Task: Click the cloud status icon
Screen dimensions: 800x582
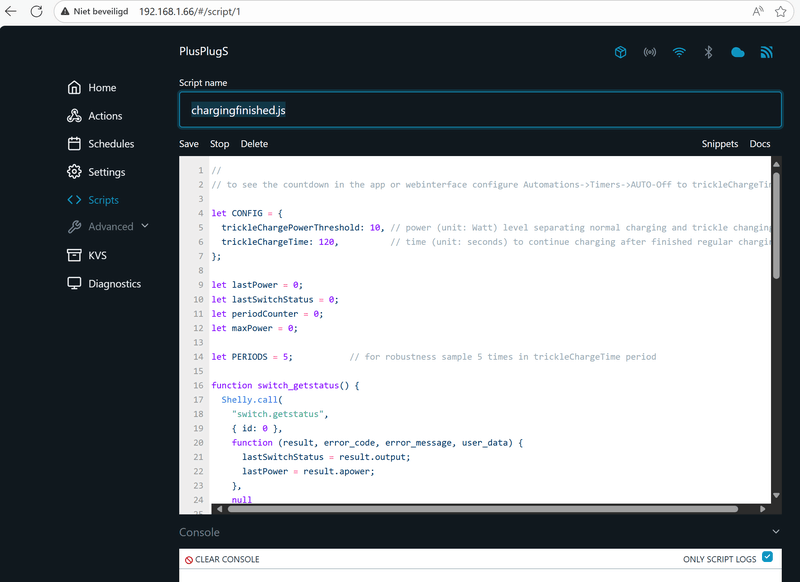Action: (x=738, y=52)
